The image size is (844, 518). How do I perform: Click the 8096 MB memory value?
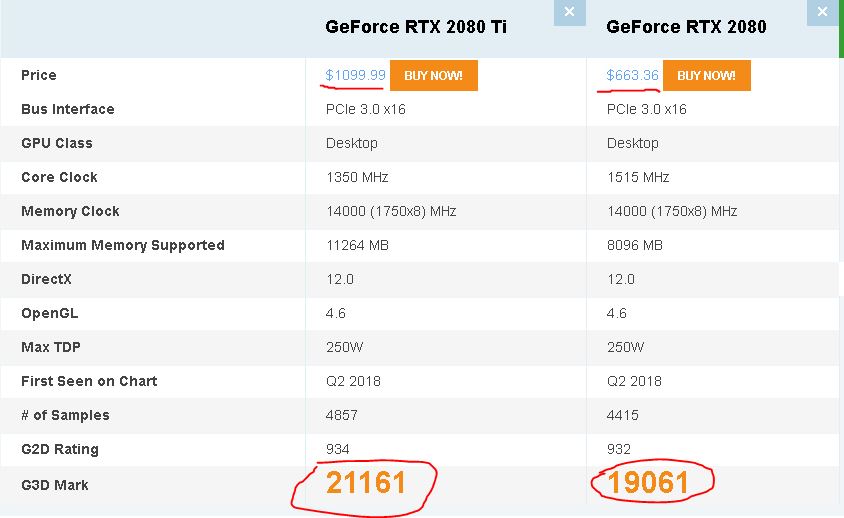pyautogui.click(x=635, y=245)
